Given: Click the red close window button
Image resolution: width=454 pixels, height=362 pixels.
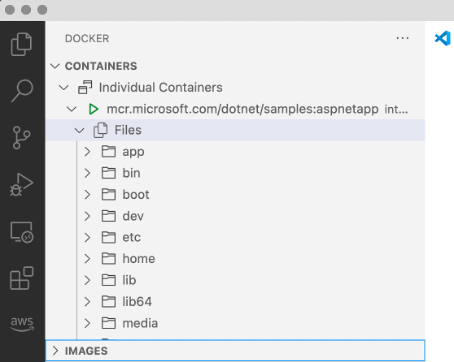Looking at the screenshot, I should pos(10,10).
